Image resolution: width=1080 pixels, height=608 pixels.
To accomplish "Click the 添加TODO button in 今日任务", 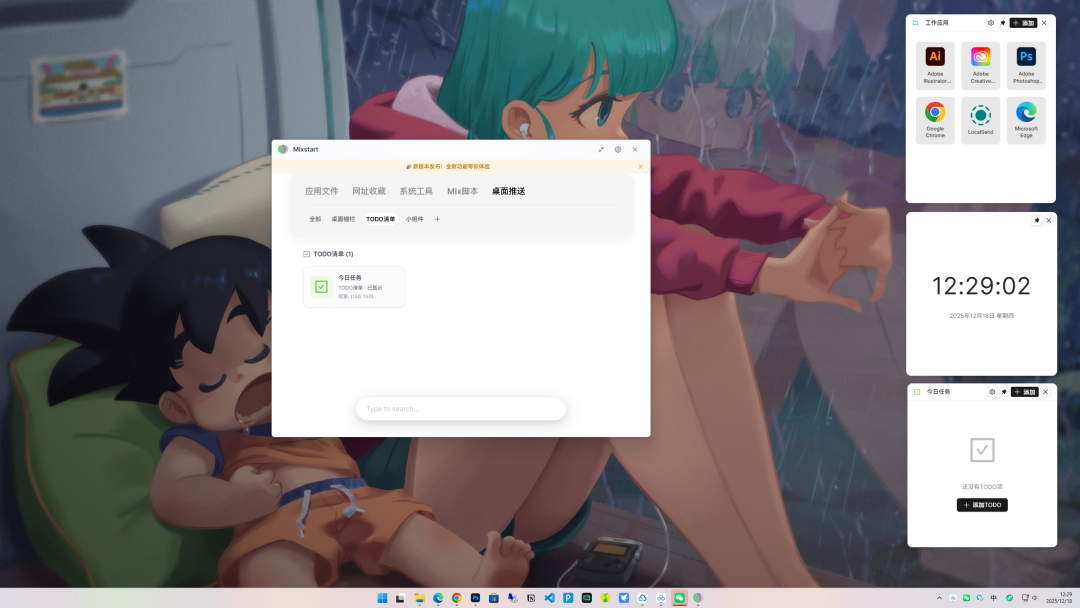I will (981, 505).
